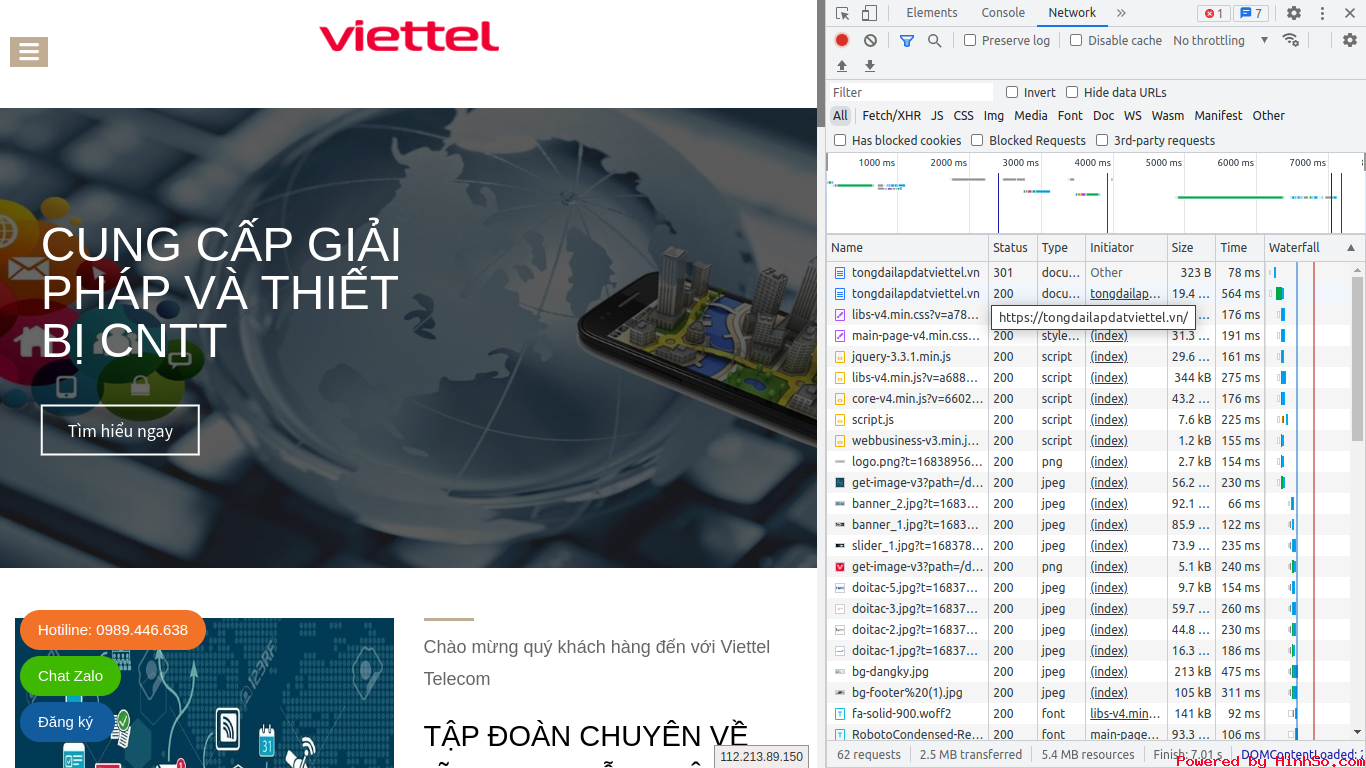Select the script.js request row

[x=1089, y=420]
